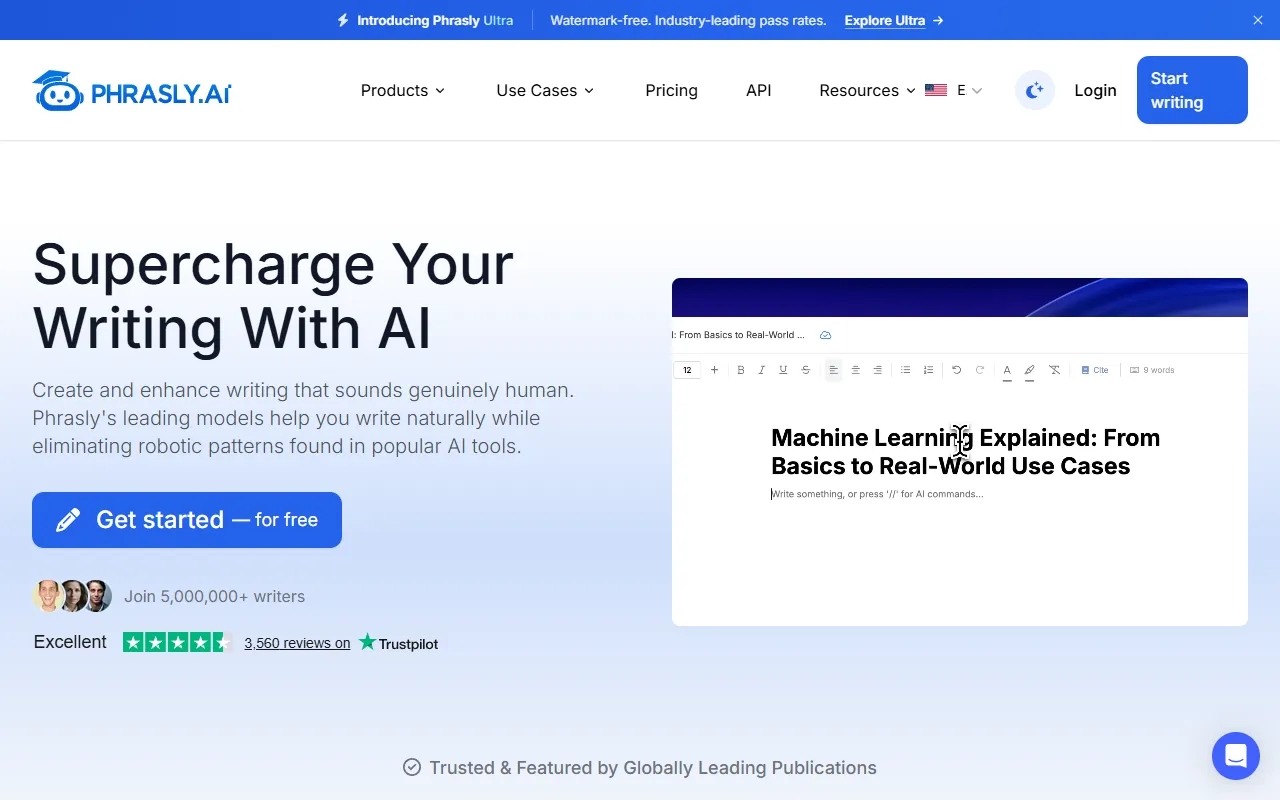The height and width of the screenshot is (800, 1280).
Task: Click the writers' avatar group
Action: coord(72,596)
